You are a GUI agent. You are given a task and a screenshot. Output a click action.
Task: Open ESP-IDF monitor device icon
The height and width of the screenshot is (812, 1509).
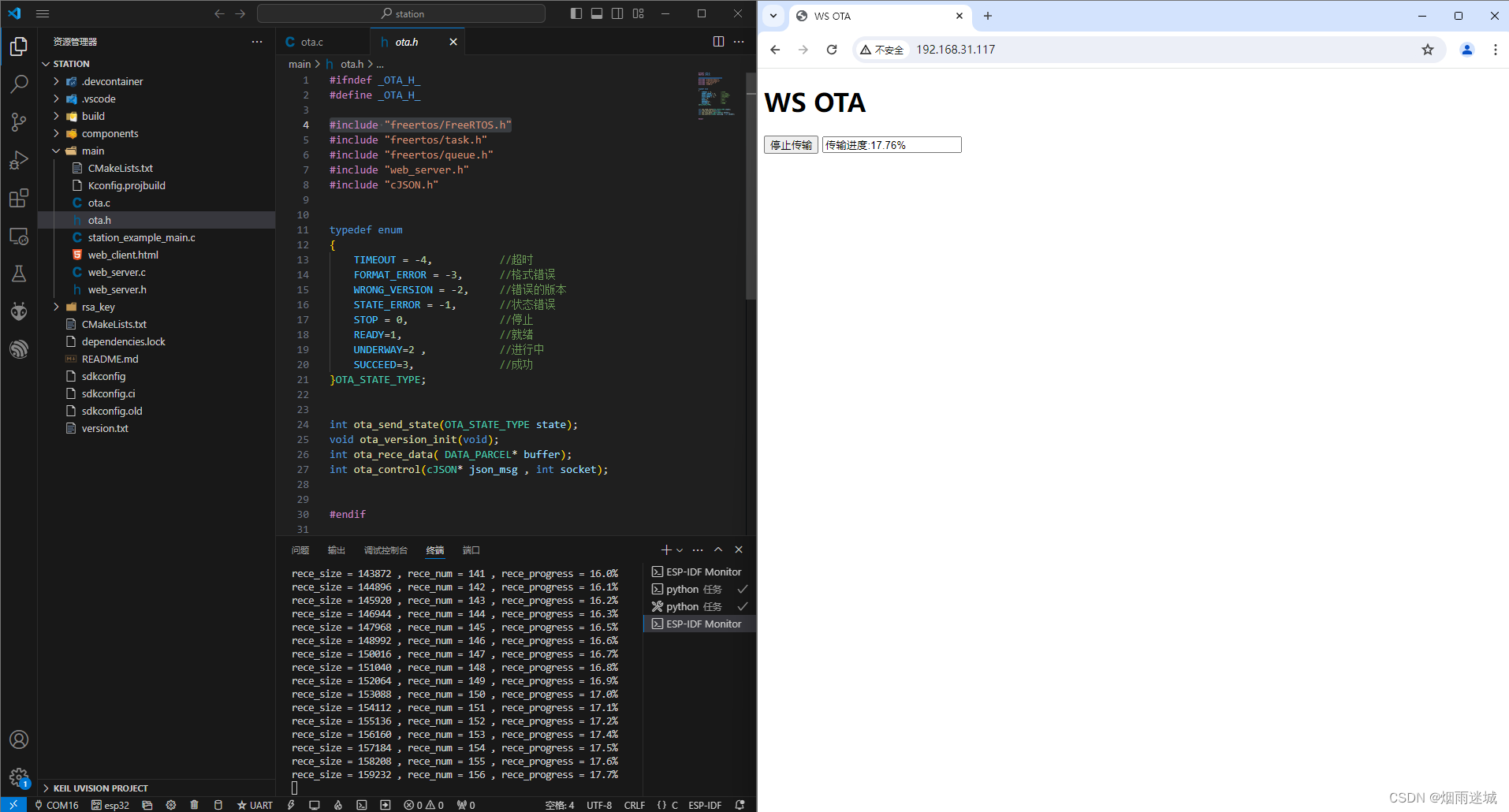click(315, 805)
